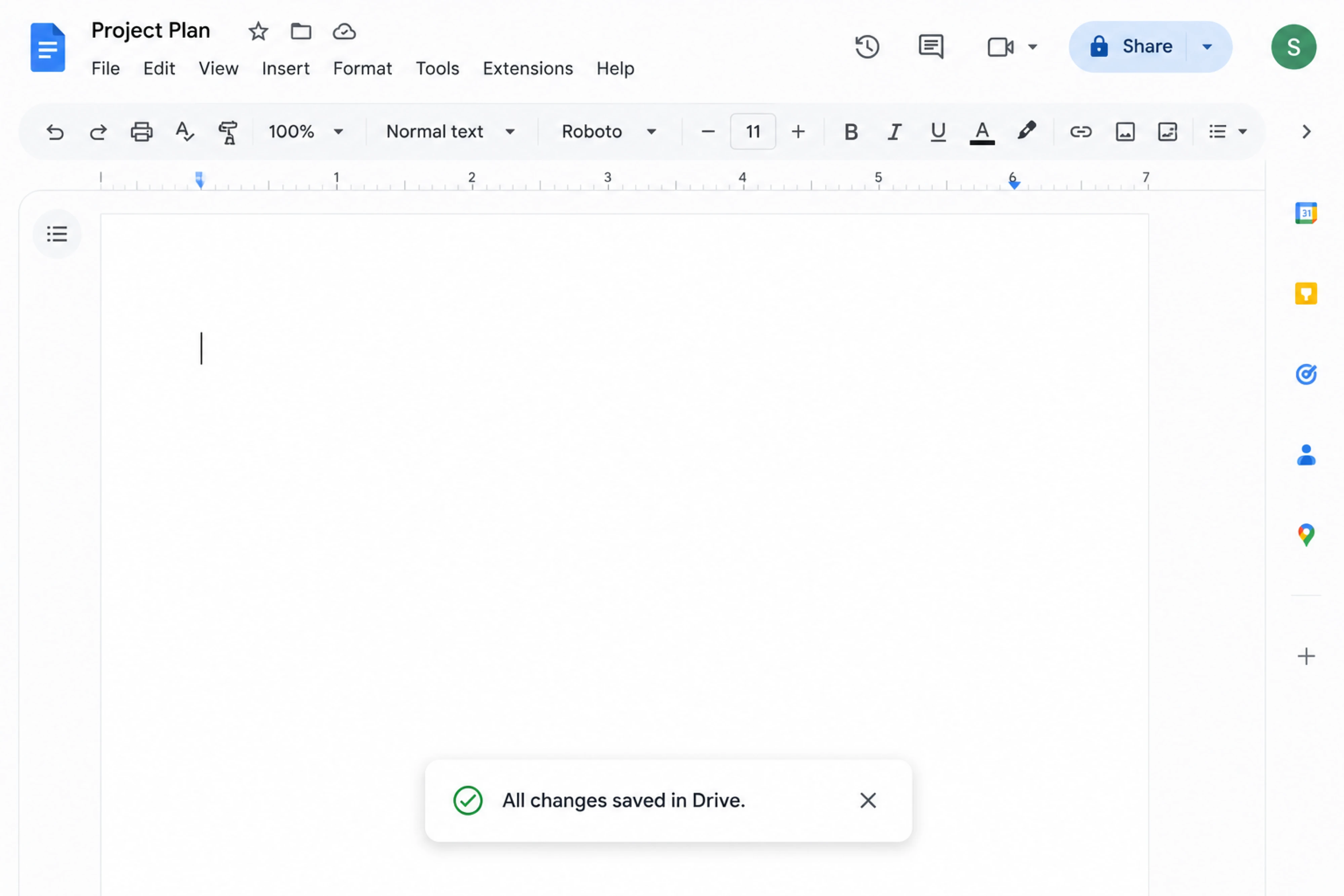Open Google Calendar side panel
Viewport: 1344px width, 896px height.
[x=1306, y=213]
